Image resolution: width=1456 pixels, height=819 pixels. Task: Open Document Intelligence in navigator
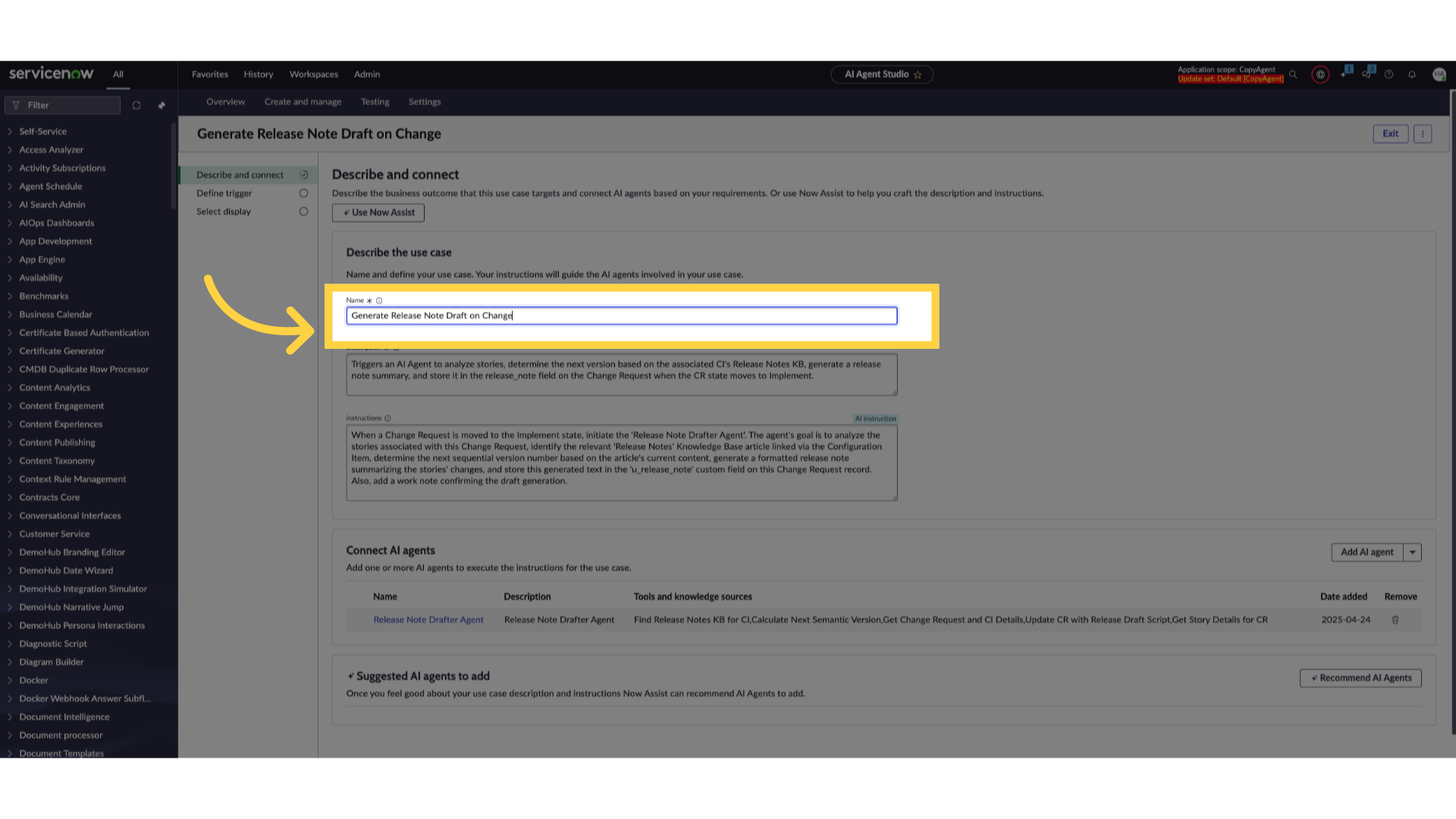point(64,717)
